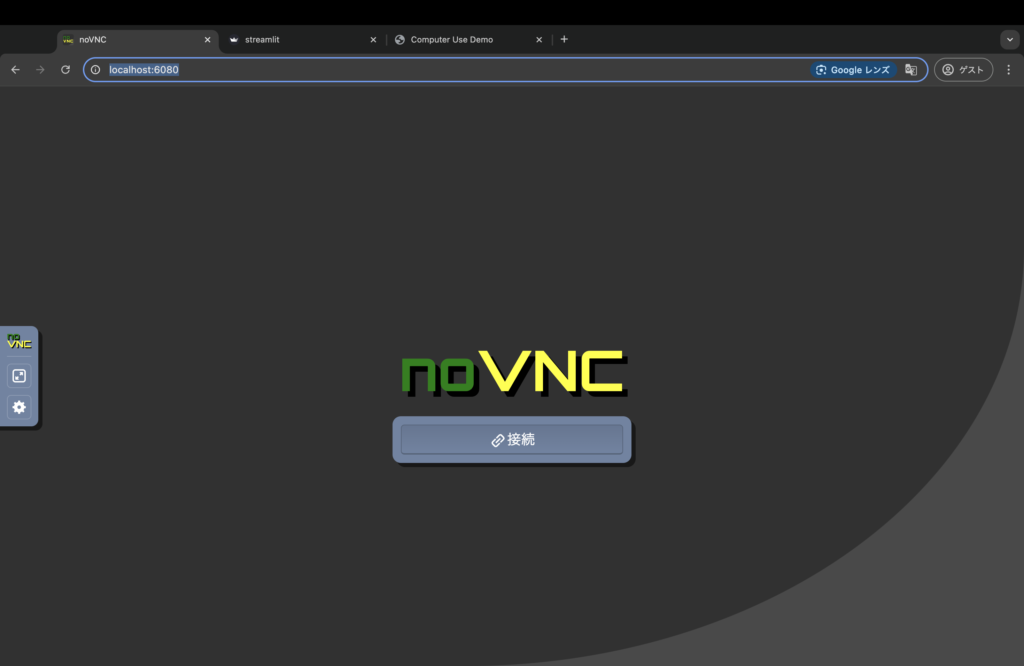Click the translate page icon

pyautogui.click(x=911, y=70)
